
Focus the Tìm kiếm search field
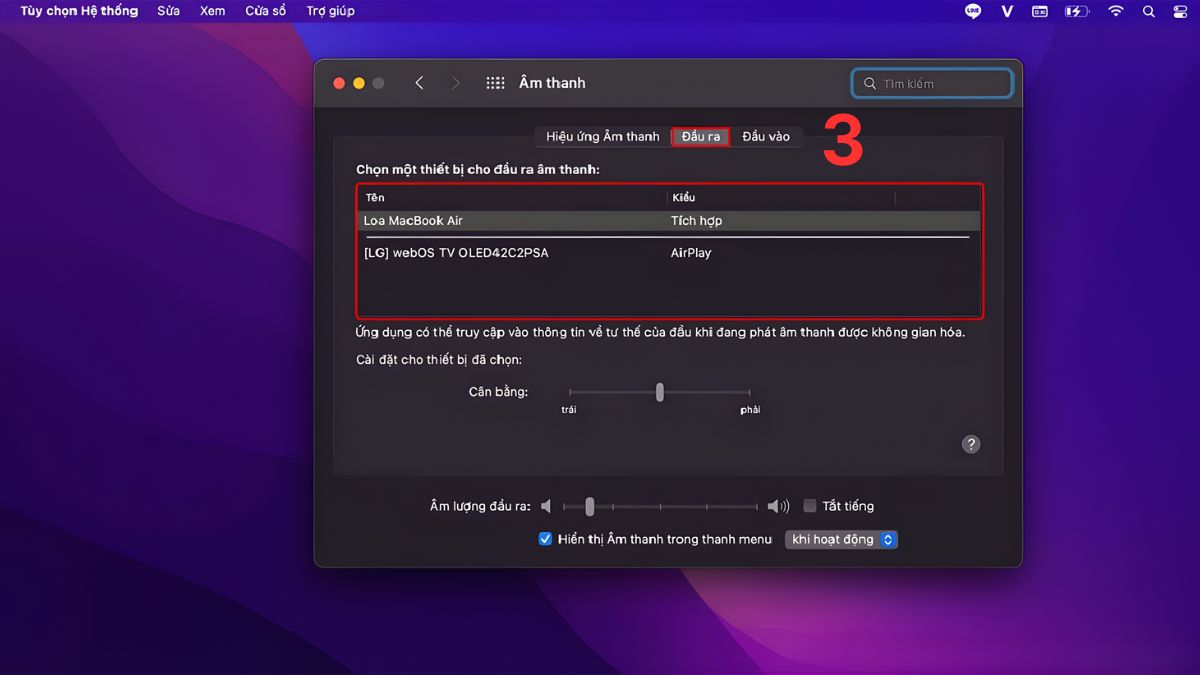point(932,84)
